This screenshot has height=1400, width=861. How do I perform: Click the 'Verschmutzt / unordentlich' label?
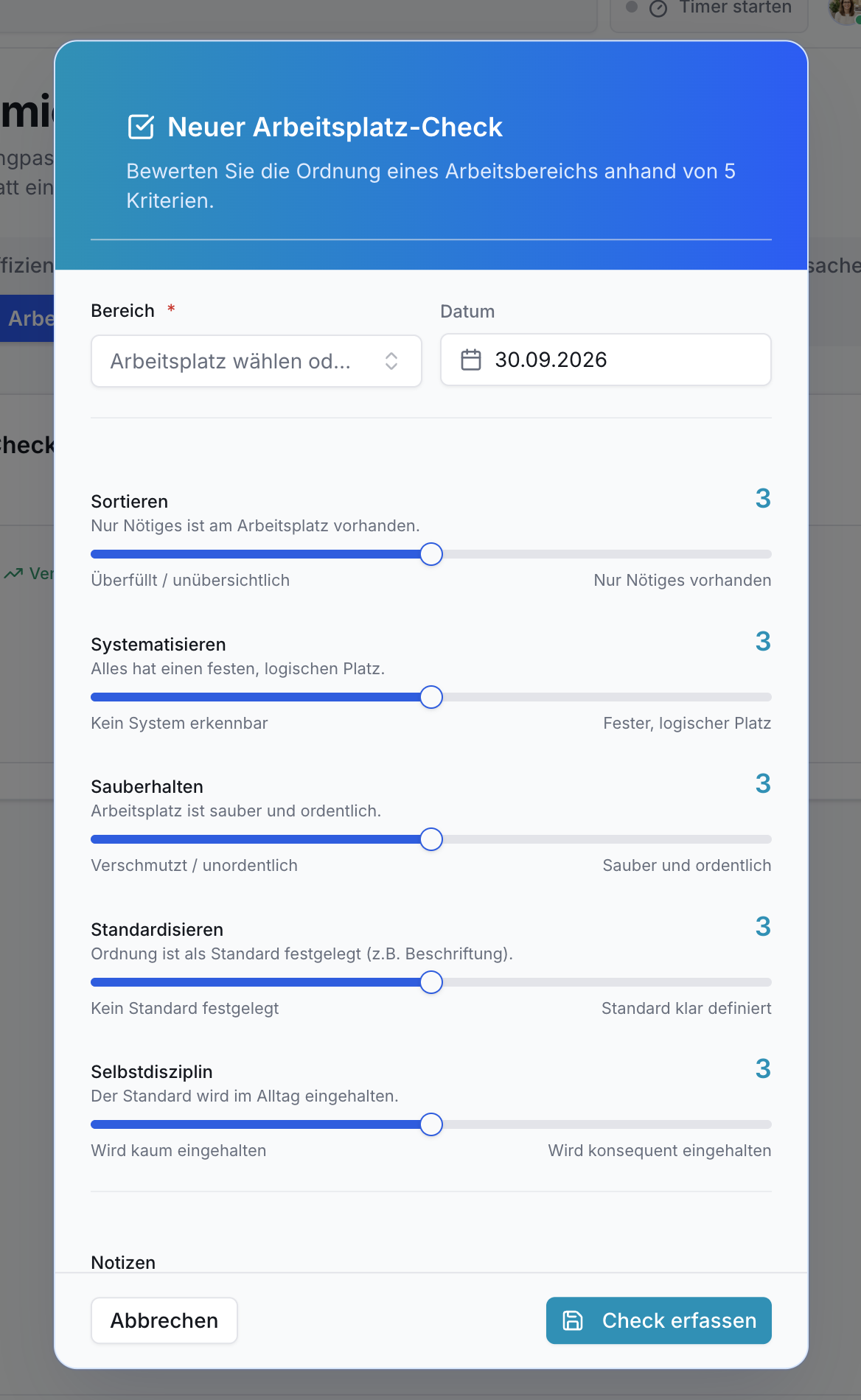[x=194, y=866]
